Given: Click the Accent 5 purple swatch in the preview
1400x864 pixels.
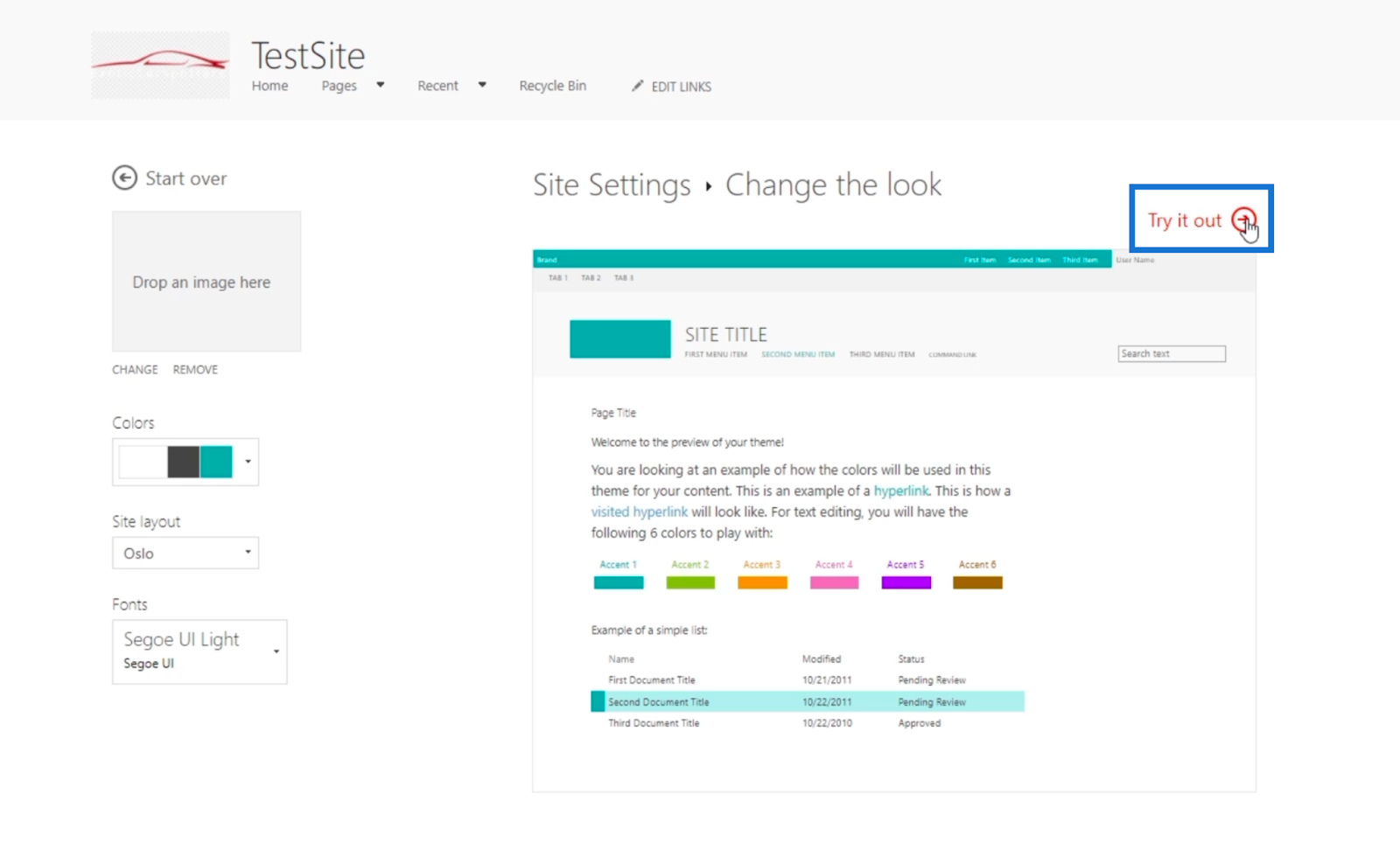Looking at the screenshot, I should 906,582.
